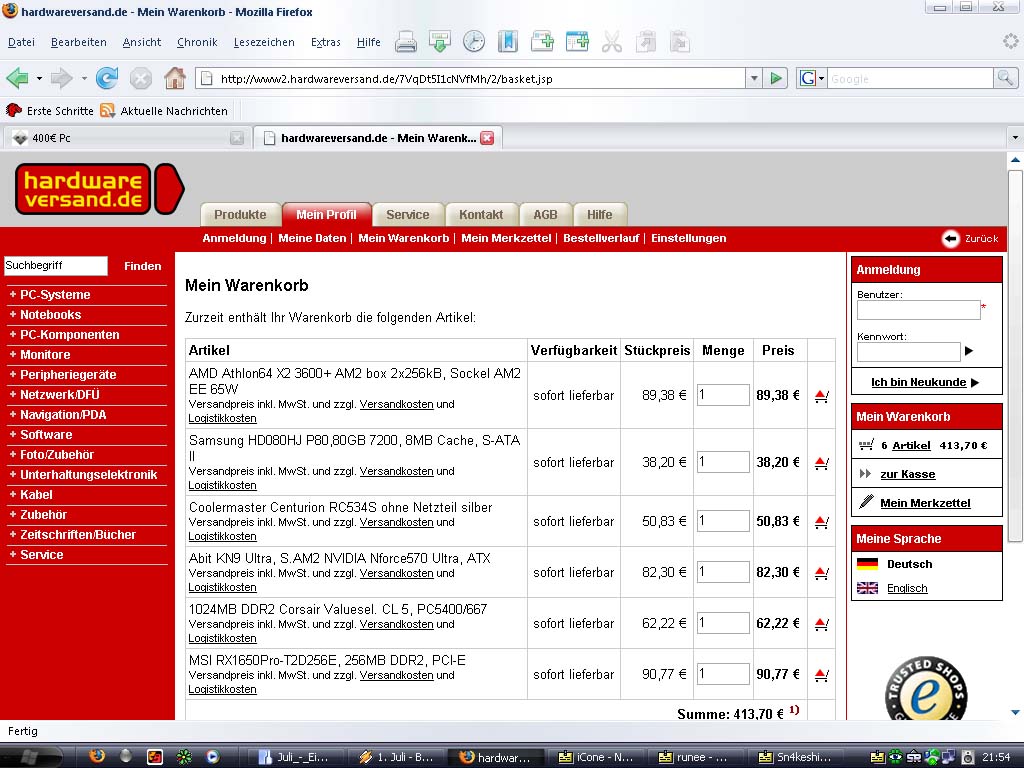This screenshot has height=768, width=1024.
Task: Click the stop loading icon
Action: (140, 79)
